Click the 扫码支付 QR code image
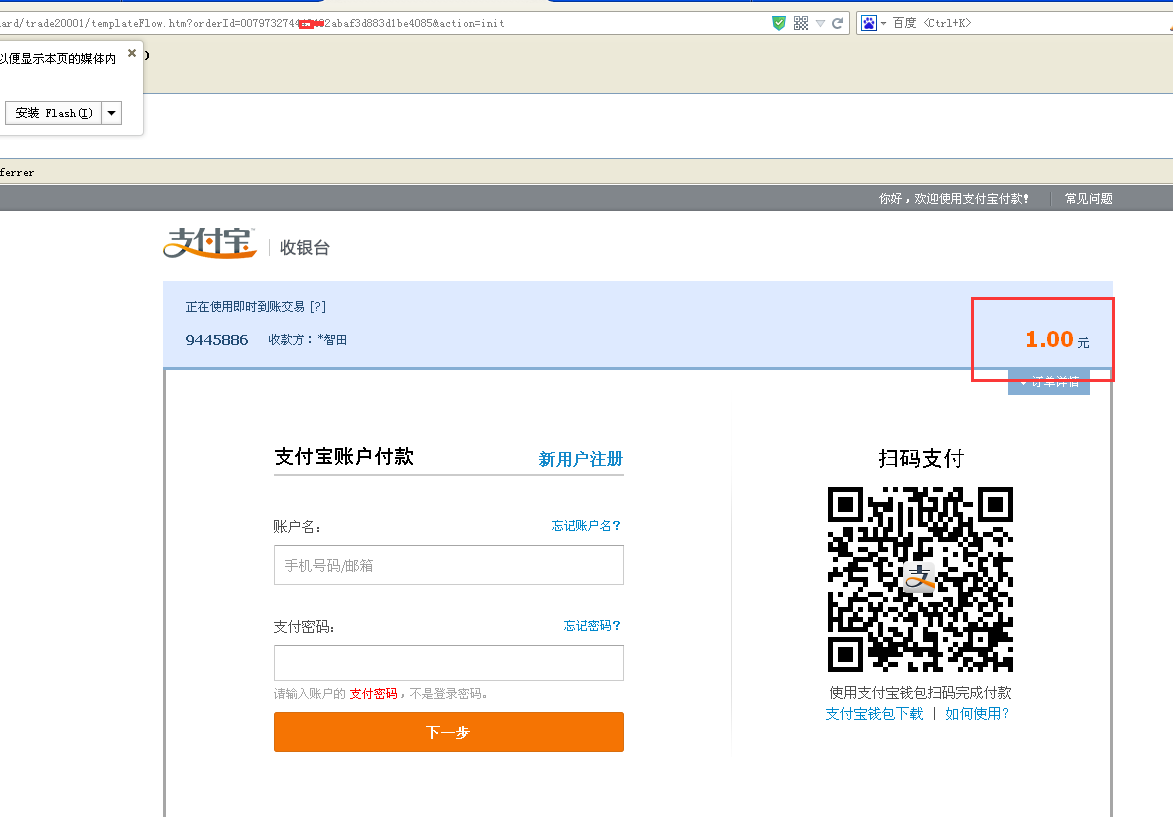Image resolution: width=1173 pixels, height=817 pixels. 920,579
